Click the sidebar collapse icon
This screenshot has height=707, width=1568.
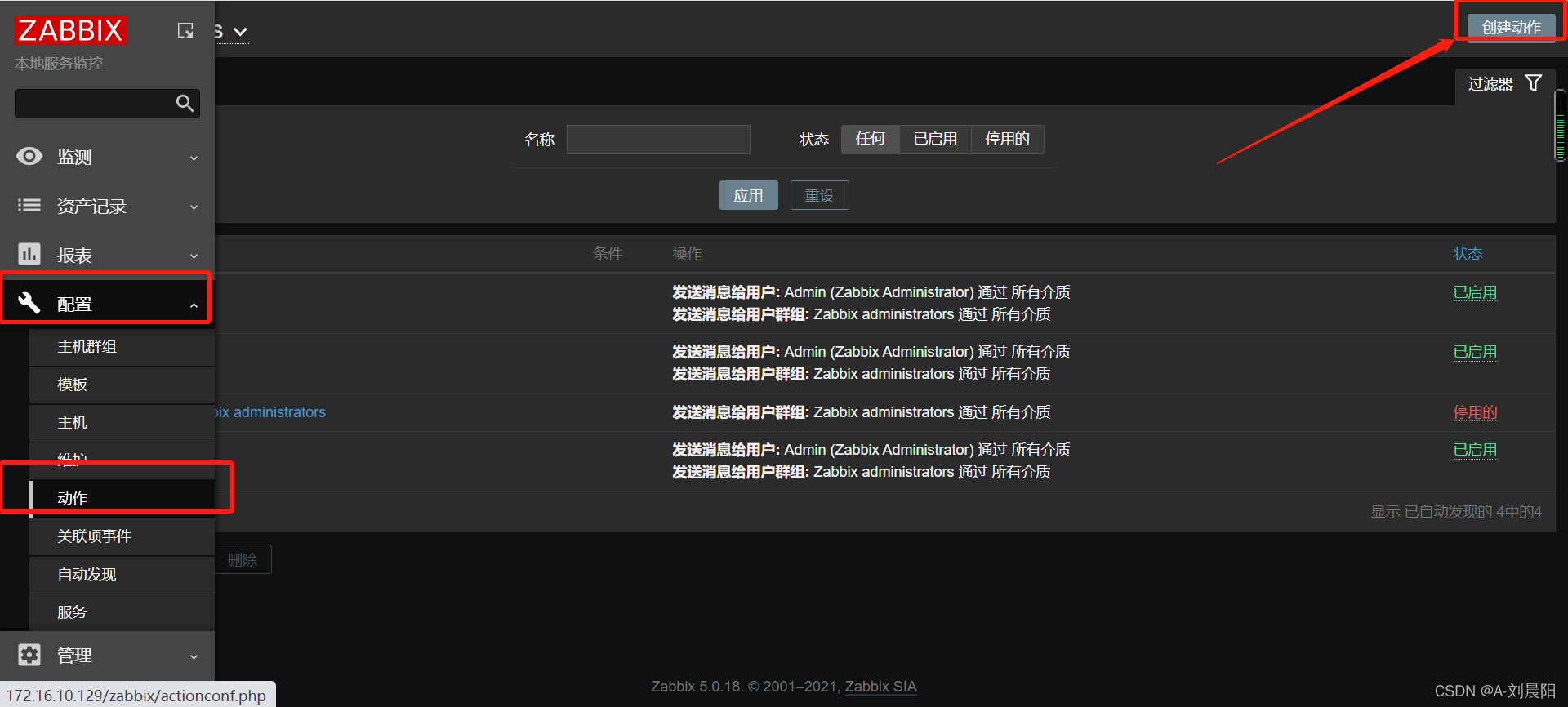185,31
